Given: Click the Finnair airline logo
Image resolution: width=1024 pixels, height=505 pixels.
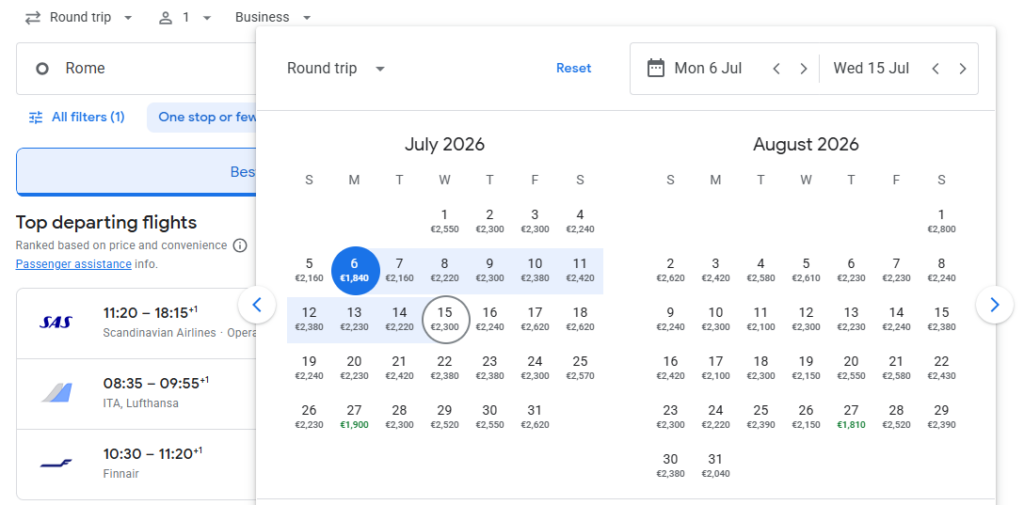Looking at the screenshot, I should [56, 463].
